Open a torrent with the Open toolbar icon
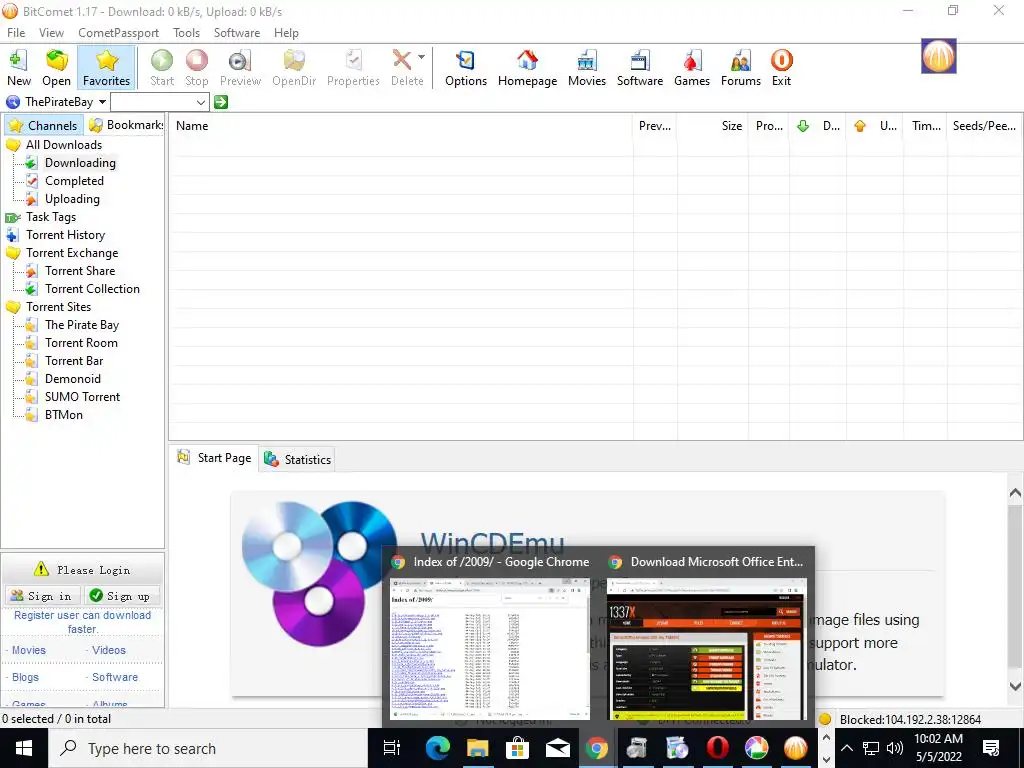This screenshot has height=768, width=1024. [56, 67]
